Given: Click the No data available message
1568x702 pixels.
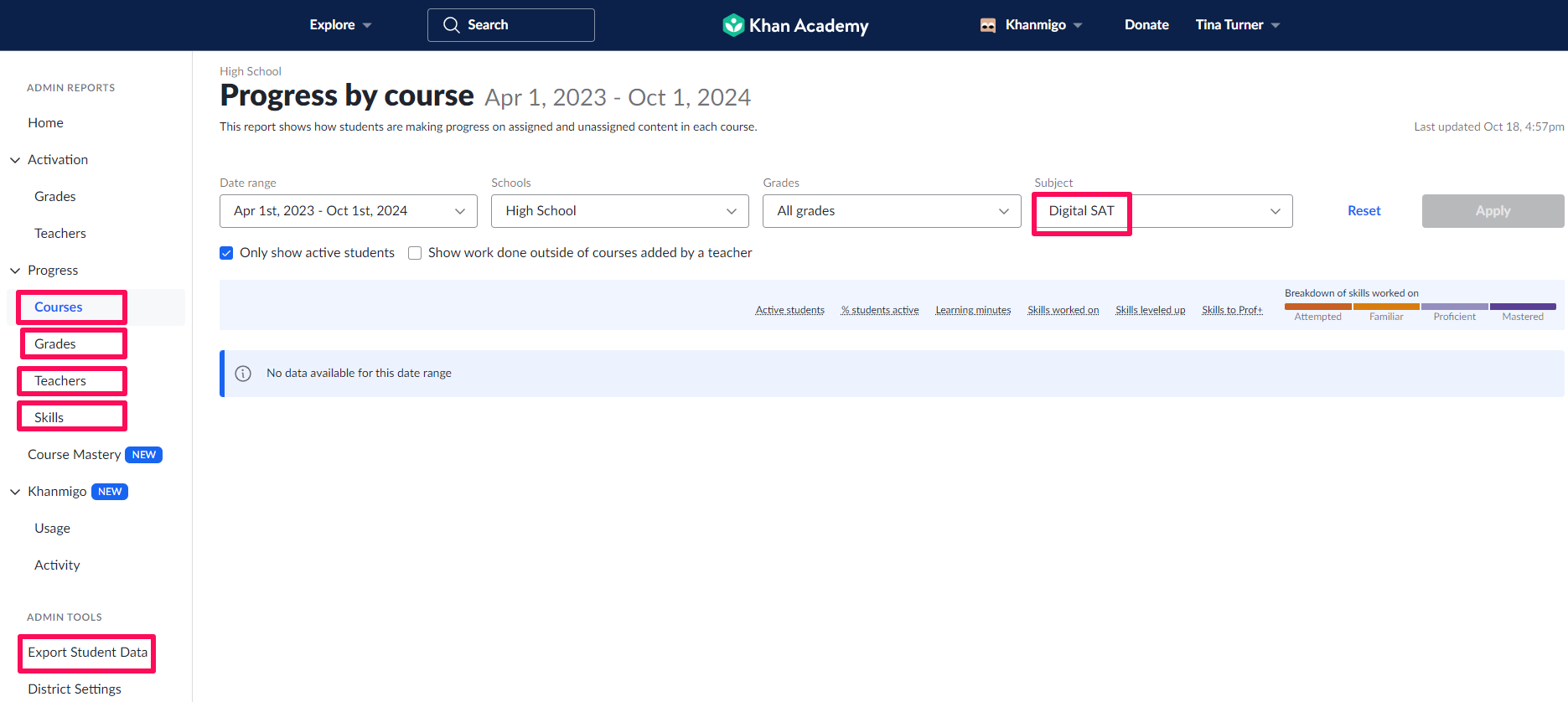Looking at the screenshot, I should pyautogui.click(x=359, y=374).
